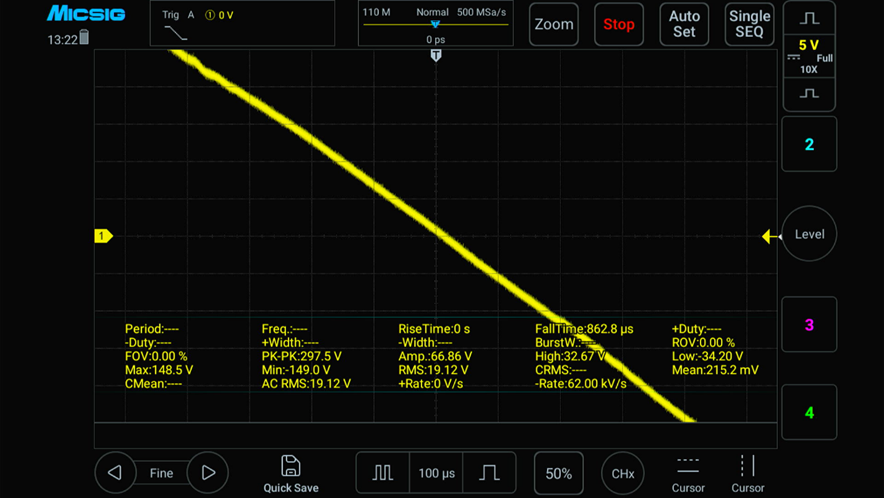The image size is (884, 498).
Task: Toggle channel 3 on
Action: 809,325
